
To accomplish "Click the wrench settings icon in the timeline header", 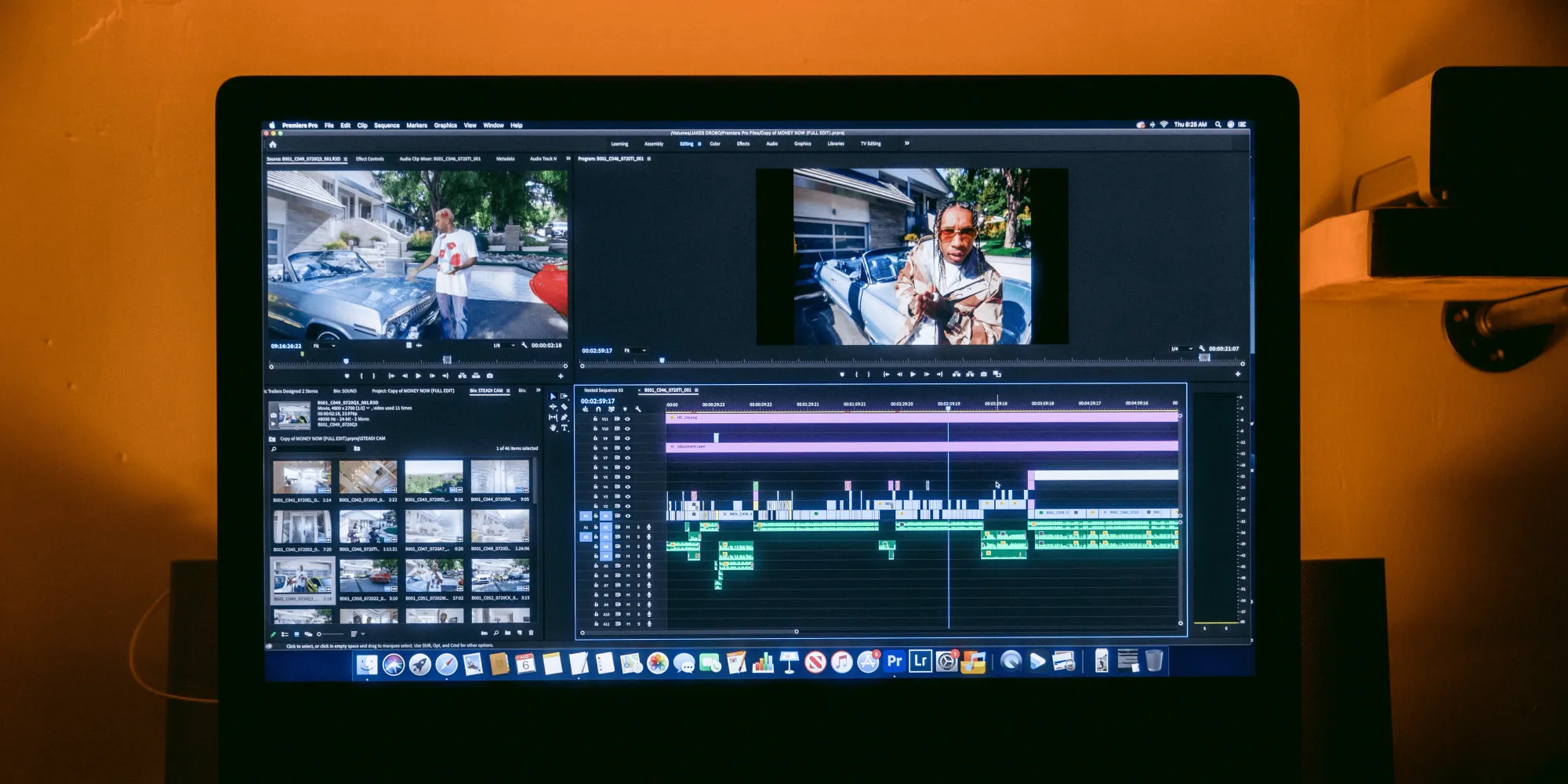I will 638,408.
